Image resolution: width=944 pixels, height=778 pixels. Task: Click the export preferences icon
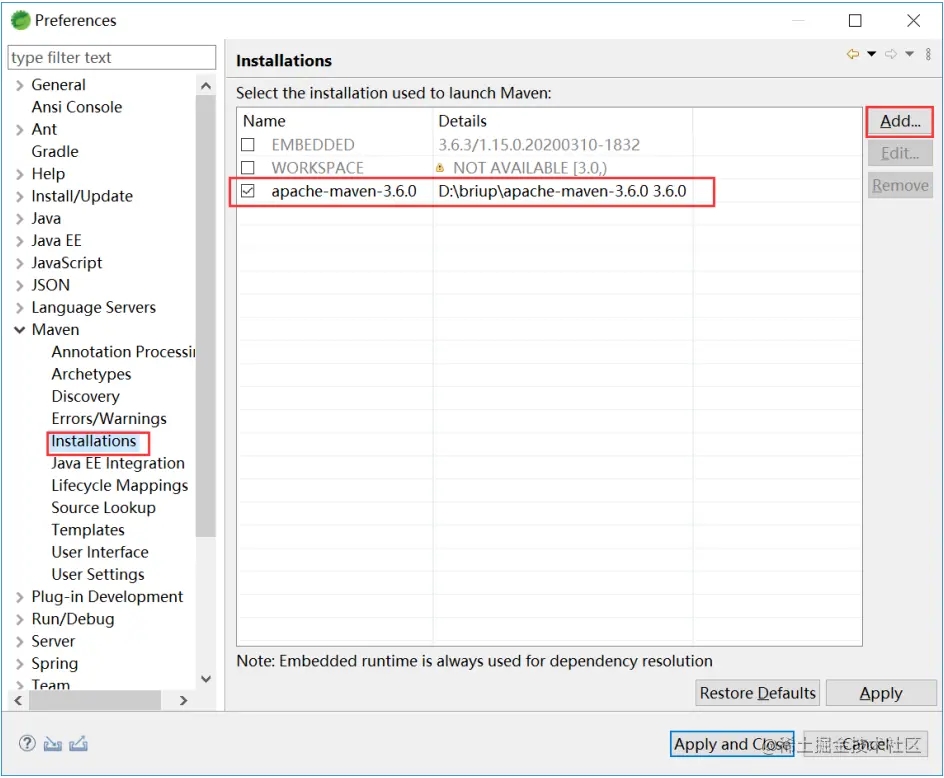point(78,744)
